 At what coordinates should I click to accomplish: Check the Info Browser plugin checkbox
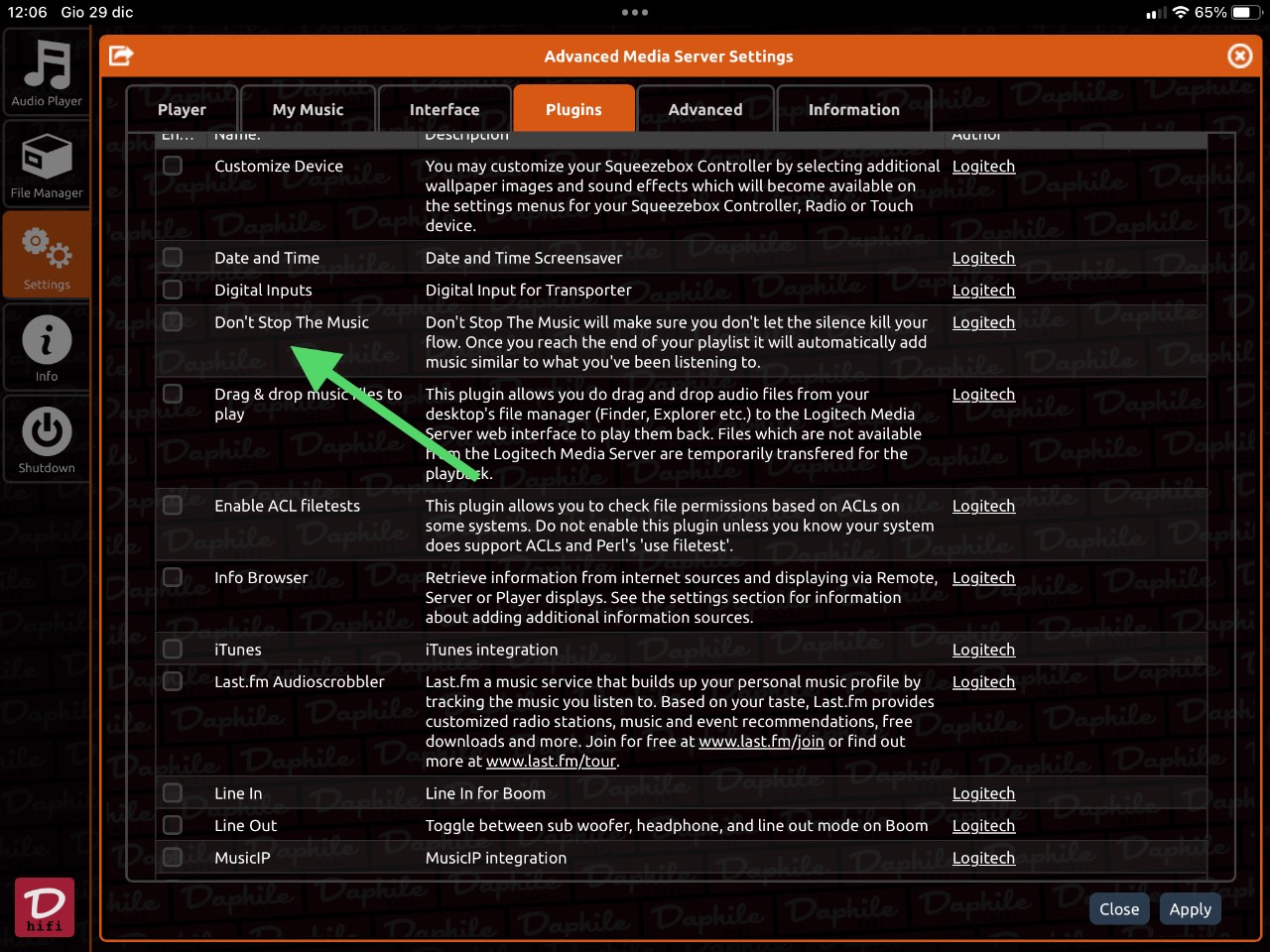173,577
